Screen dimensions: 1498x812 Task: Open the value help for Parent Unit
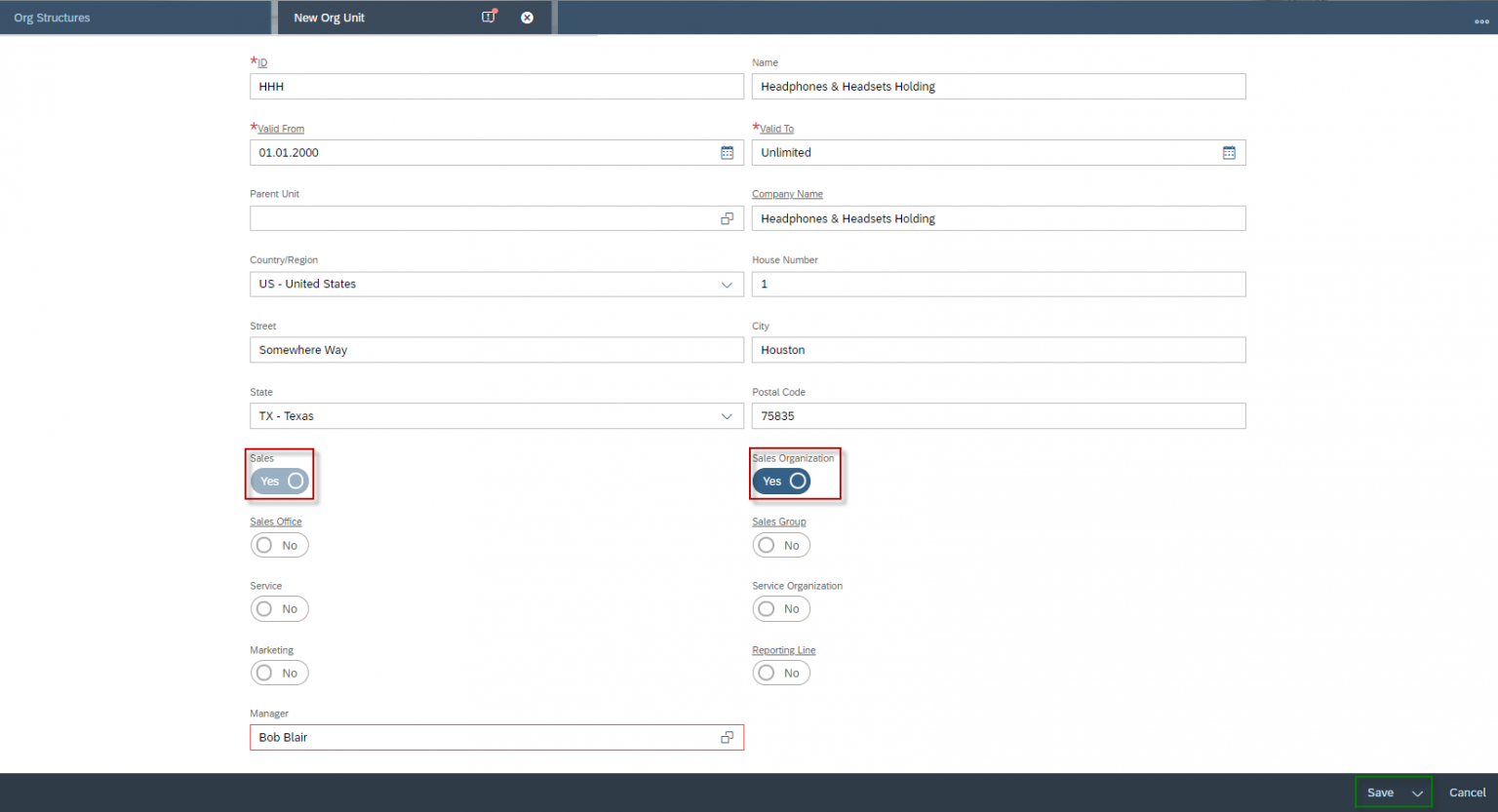pyautogui.click(x=727, y=217)
